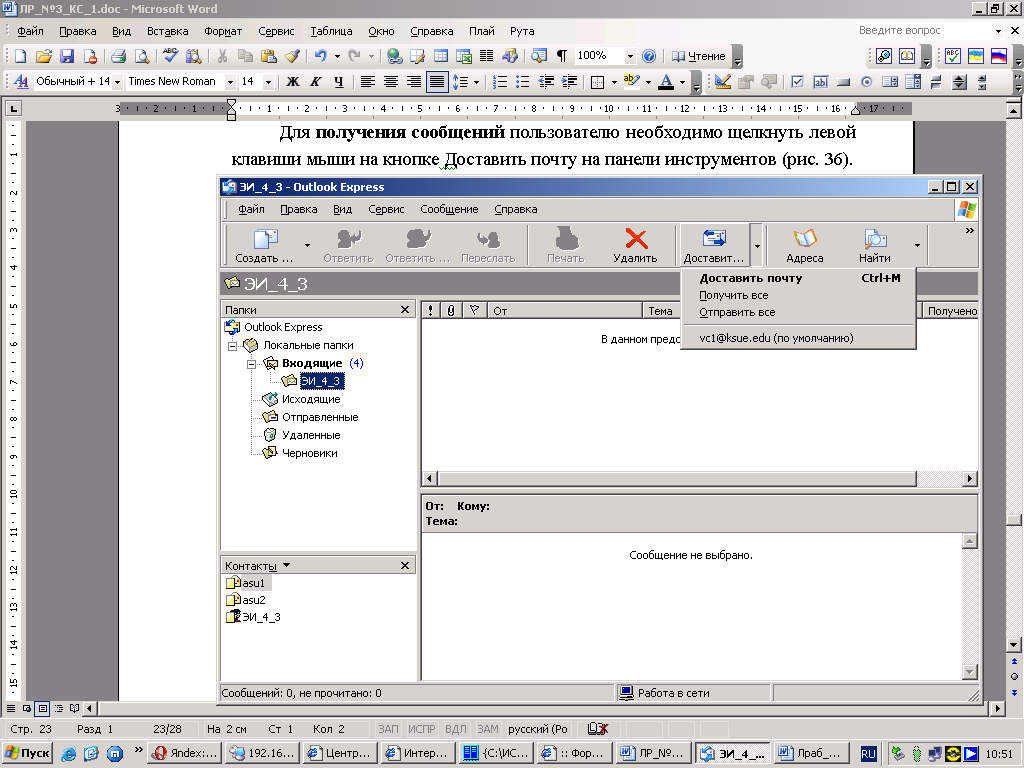Open the font size 14 dropdown
1024x768 pixels.
click(268, 82)
